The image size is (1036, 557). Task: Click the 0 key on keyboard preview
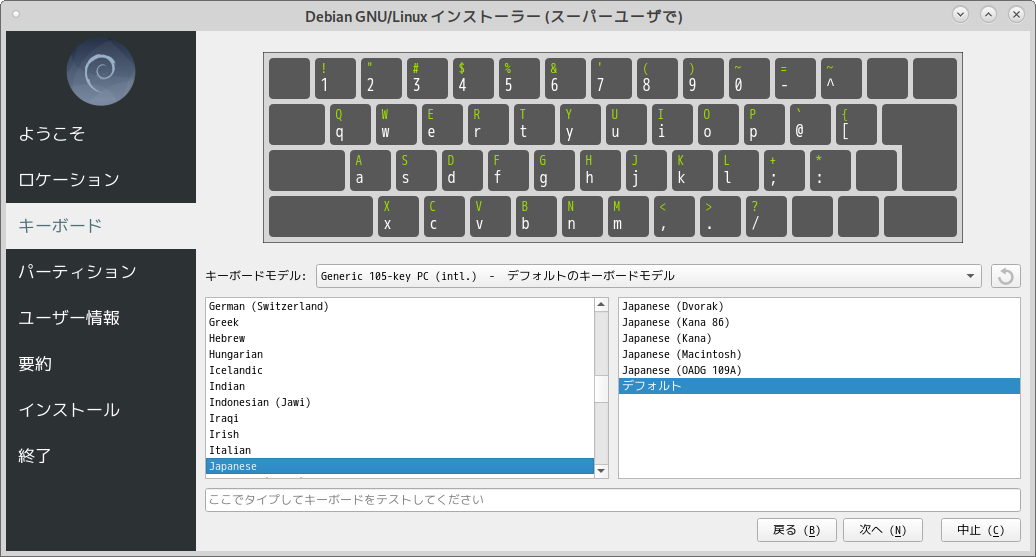click(749, 79)
